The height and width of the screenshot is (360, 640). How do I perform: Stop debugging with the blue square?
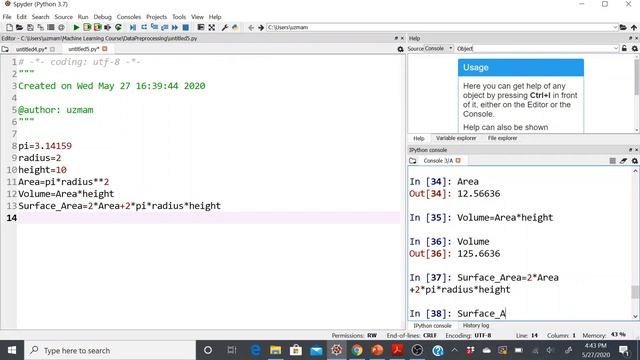pyautogui.click(x=186, y=27)
